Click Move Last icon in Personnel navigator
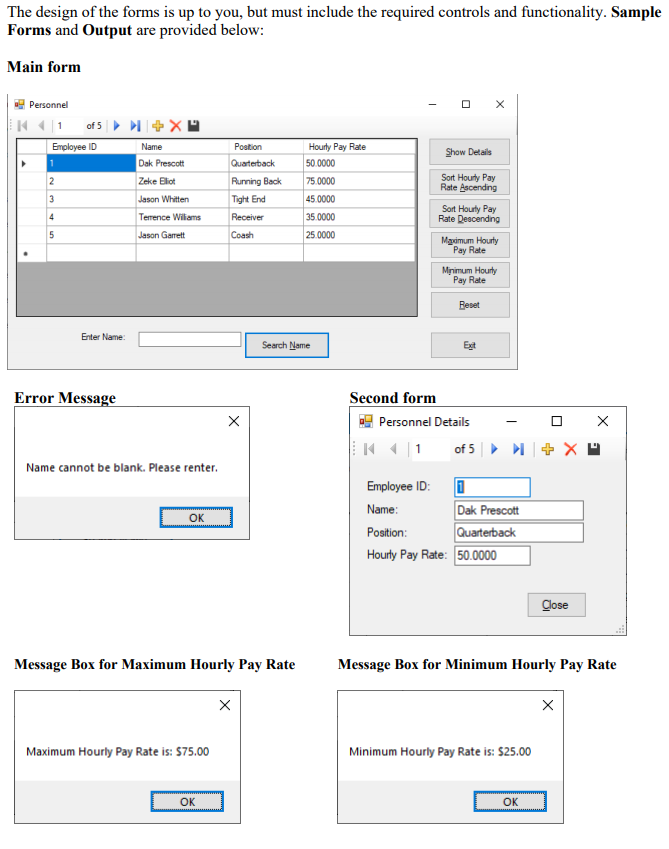 pyautogui.click(x=135, y=126)
